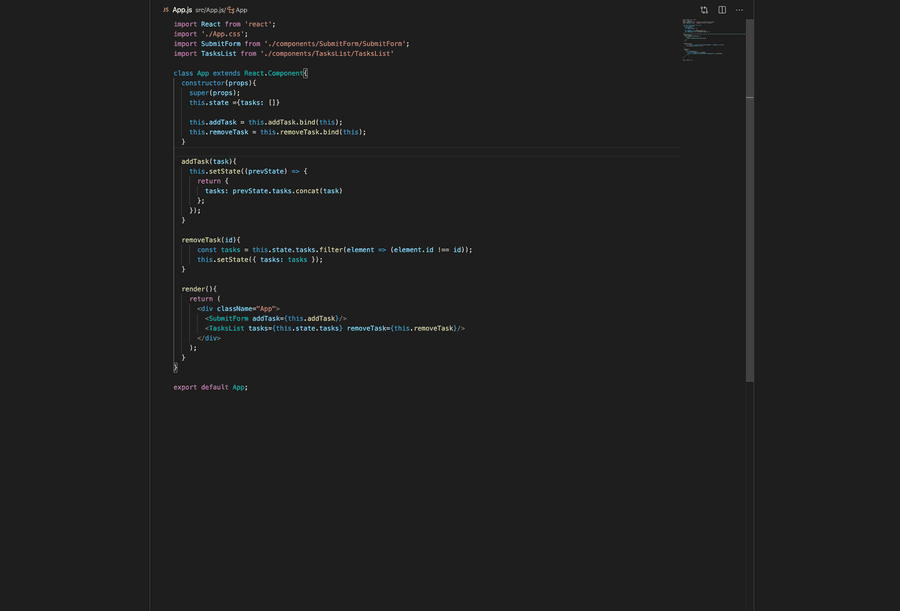Viewport: 900px width, 611px height.
Task: Click the JS file type icon
Action: pyautogui.click(x=166, y=10)
